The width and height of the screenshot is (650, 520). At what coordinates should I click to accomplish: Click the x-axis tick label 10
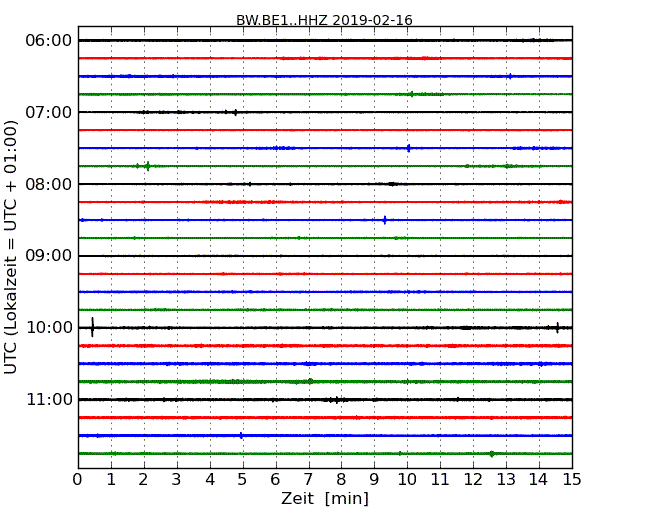point(407,479)
